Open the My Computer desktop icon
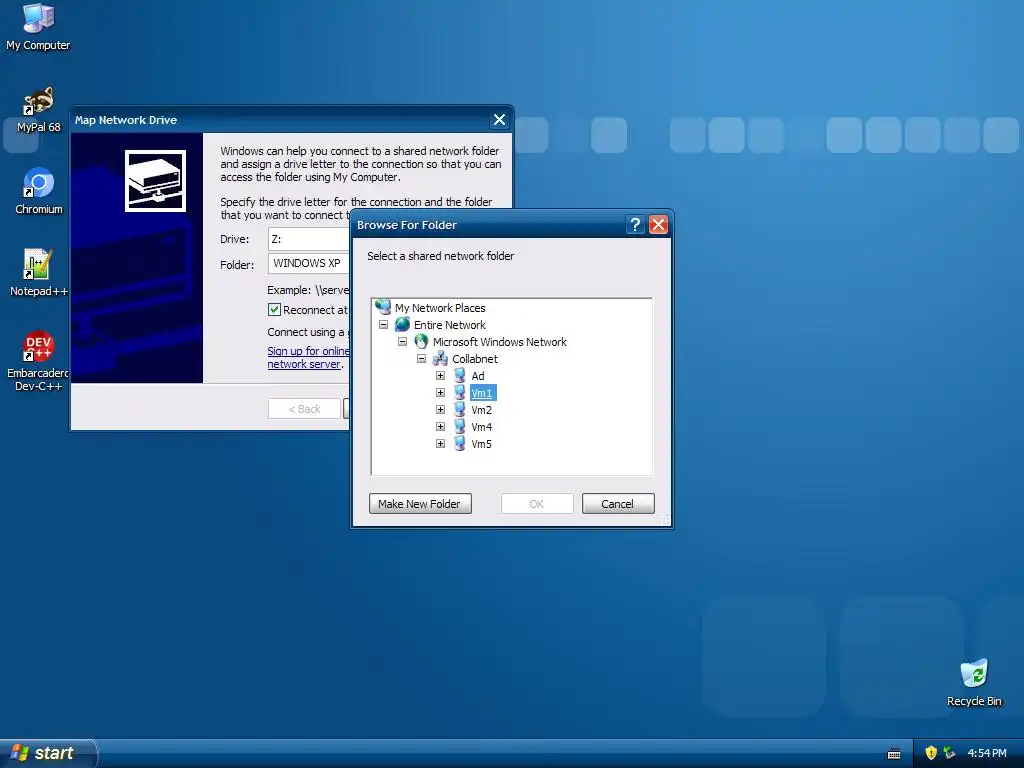 (x=38, y=26)
